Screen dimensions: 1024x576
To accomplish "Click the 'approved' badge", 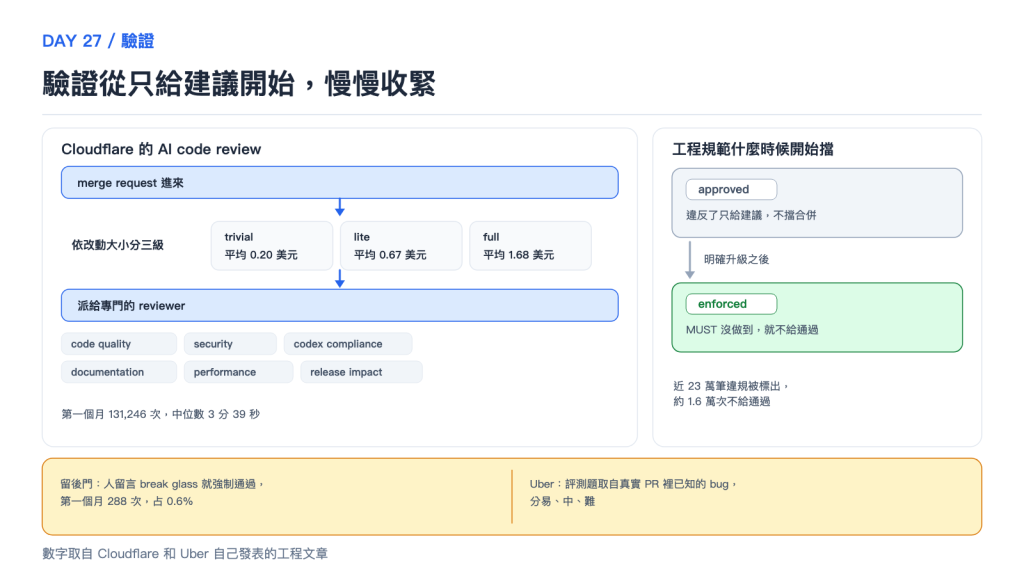I will click(x=731, y=189).
